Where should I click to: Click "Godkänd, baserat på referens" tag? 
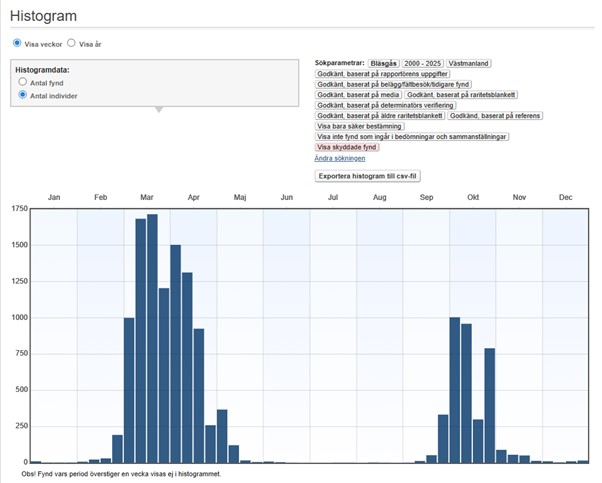click(496, 116)
